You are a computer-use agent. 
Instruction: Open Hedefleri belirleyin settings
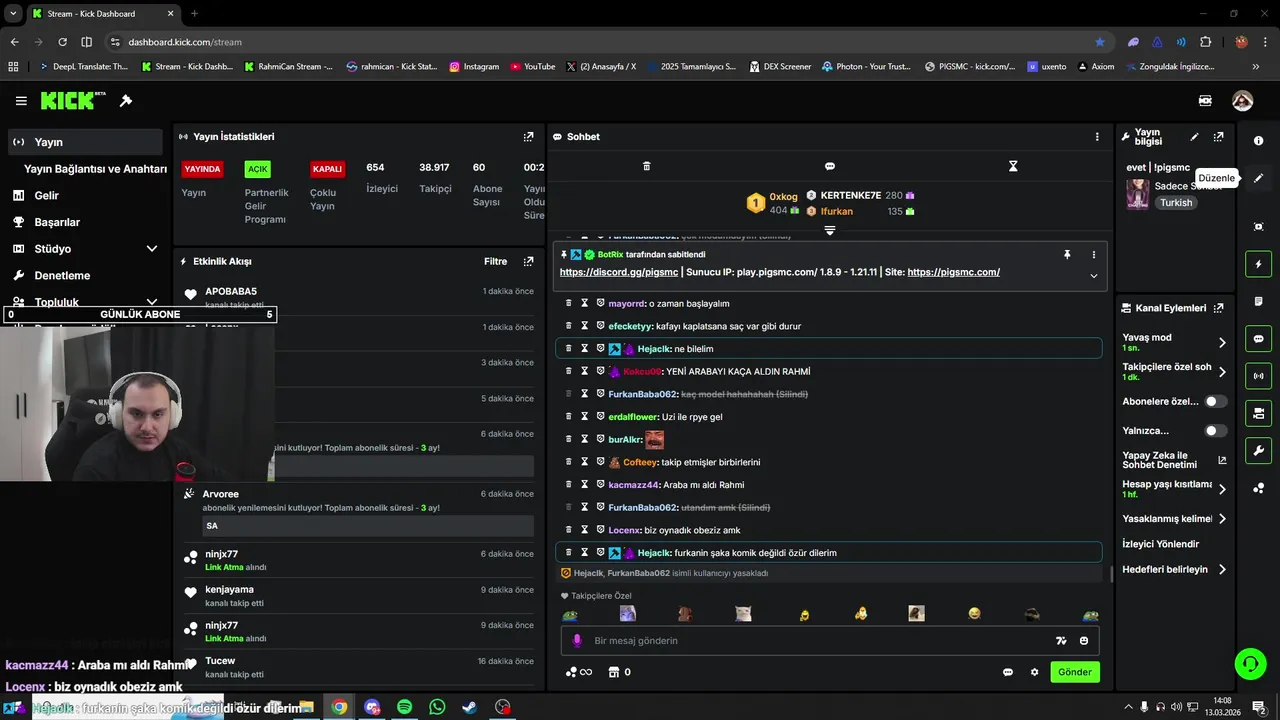pyautogui.click(x=1174, y=570)
